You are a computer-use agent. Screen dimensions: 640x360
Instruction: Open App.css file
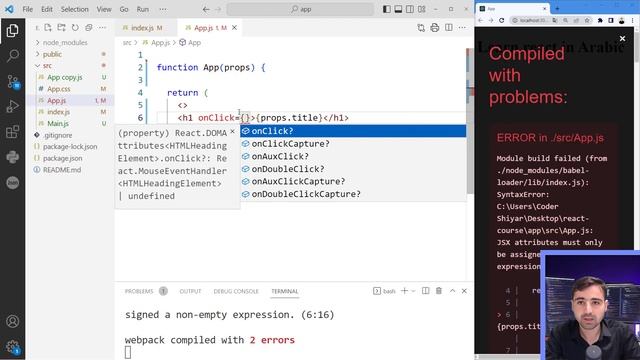coord(59,89)
